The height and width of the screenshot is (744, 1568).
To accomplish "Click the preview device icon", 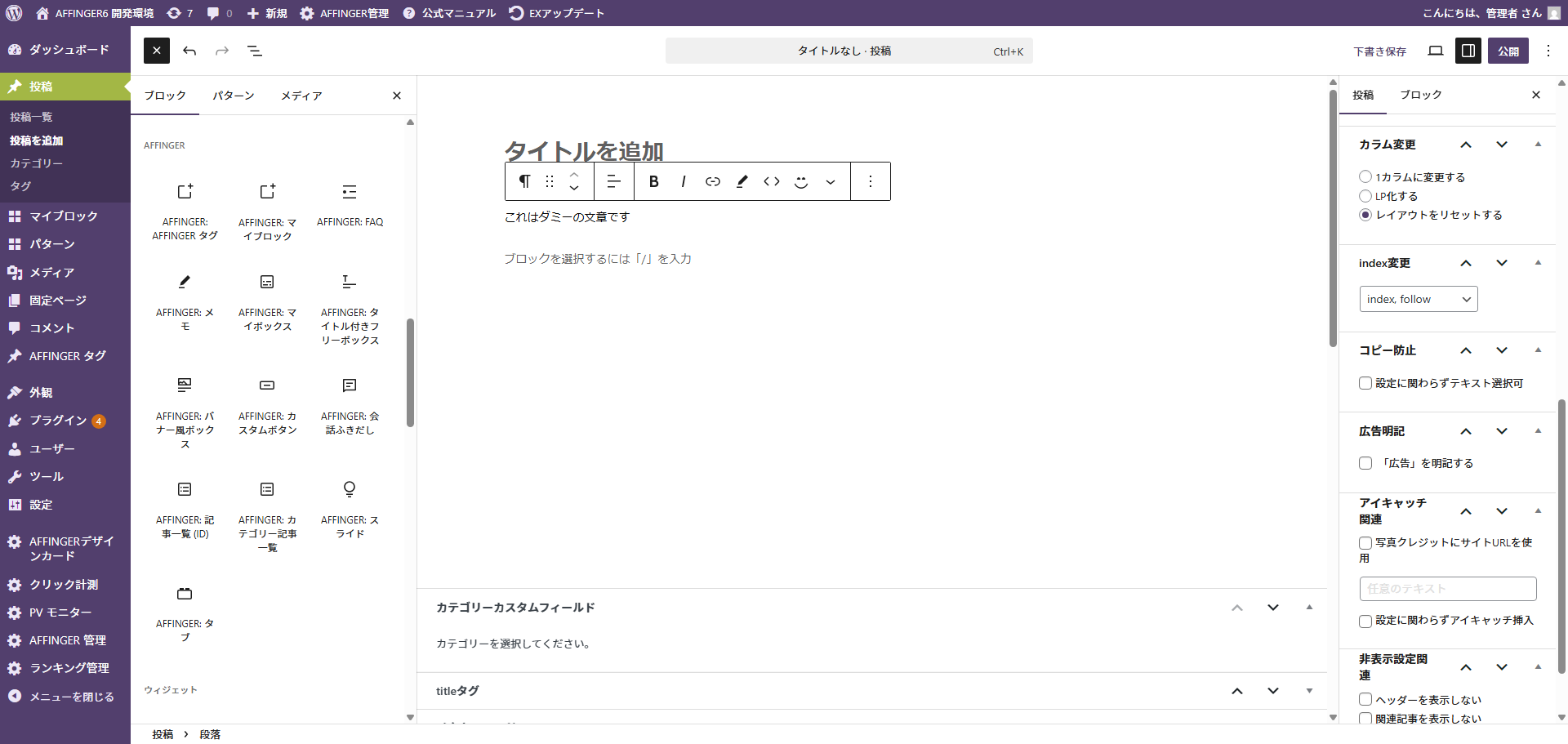I will point(1436,51).
